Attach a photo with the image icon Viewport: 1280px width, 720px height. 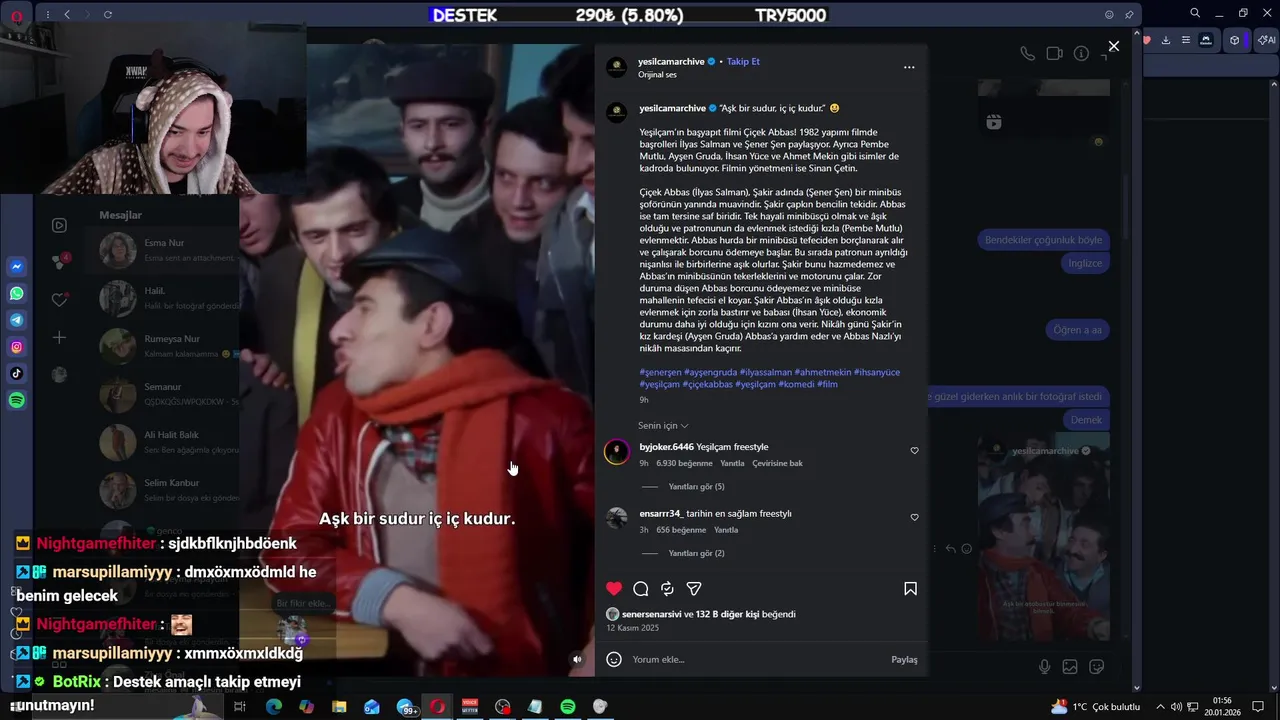(1070, 667)
